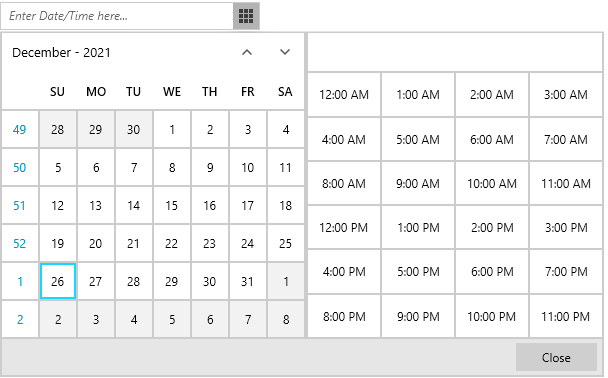The image size is (608, 378).
Task: Click the calendar grid icon button
Action: 246,16
